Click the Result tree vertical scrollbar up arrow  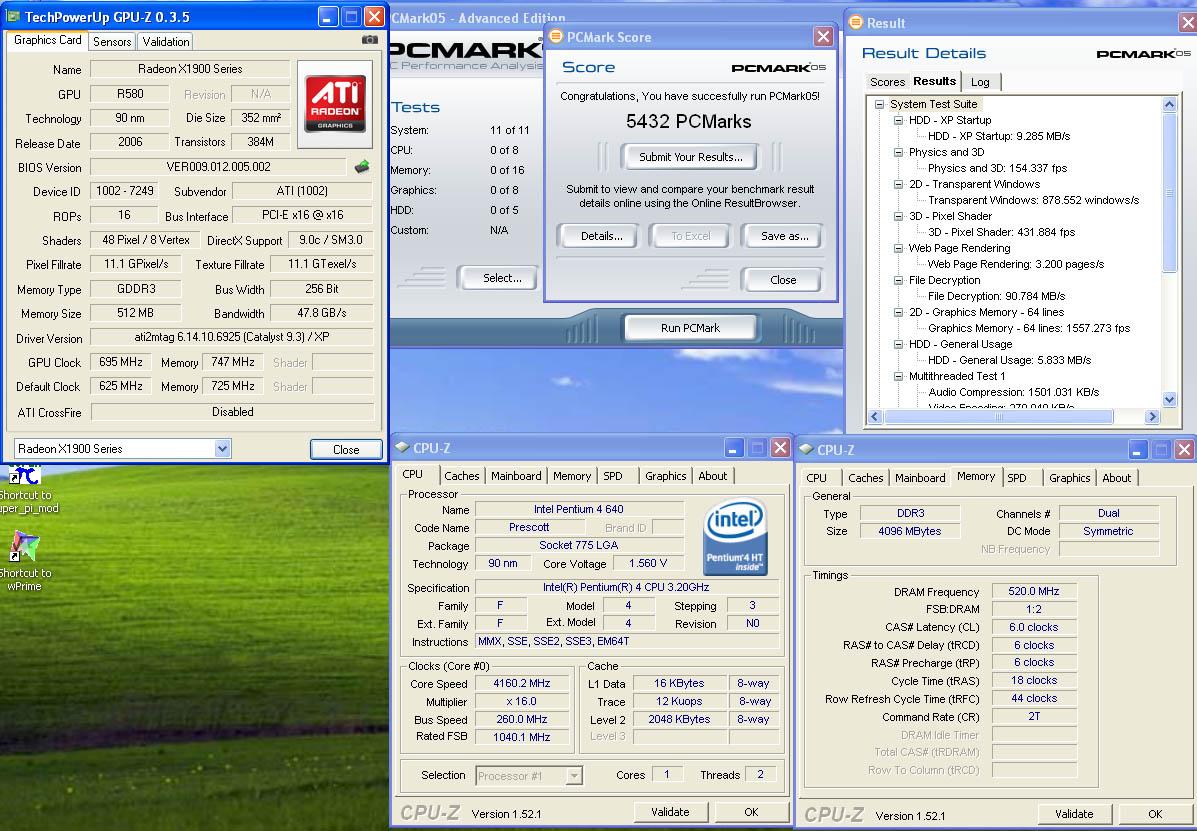click(1170, 105)
